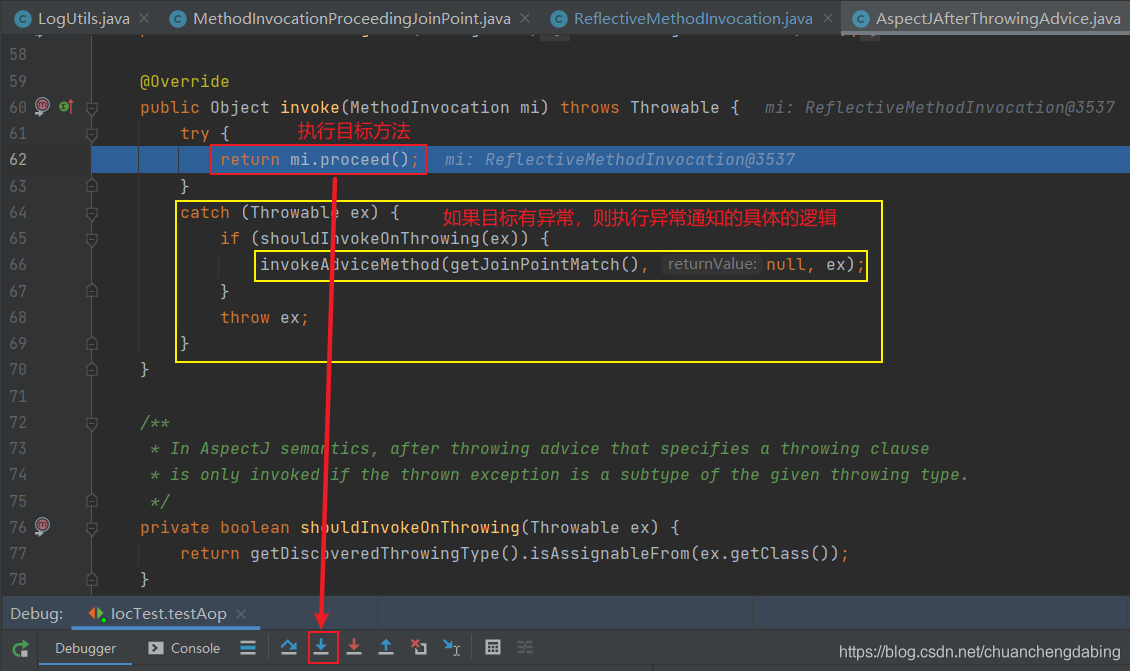Collapse the try block fold on line 61

[x=92, y=134]
